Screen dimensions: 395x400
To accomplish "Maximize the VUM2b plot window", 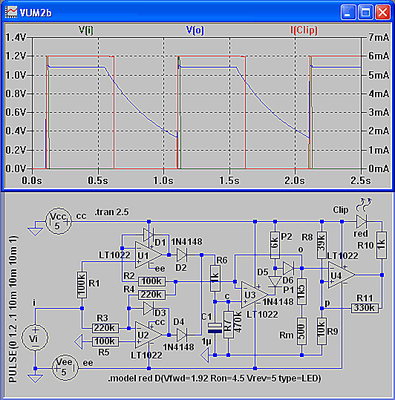I will 366,13.
